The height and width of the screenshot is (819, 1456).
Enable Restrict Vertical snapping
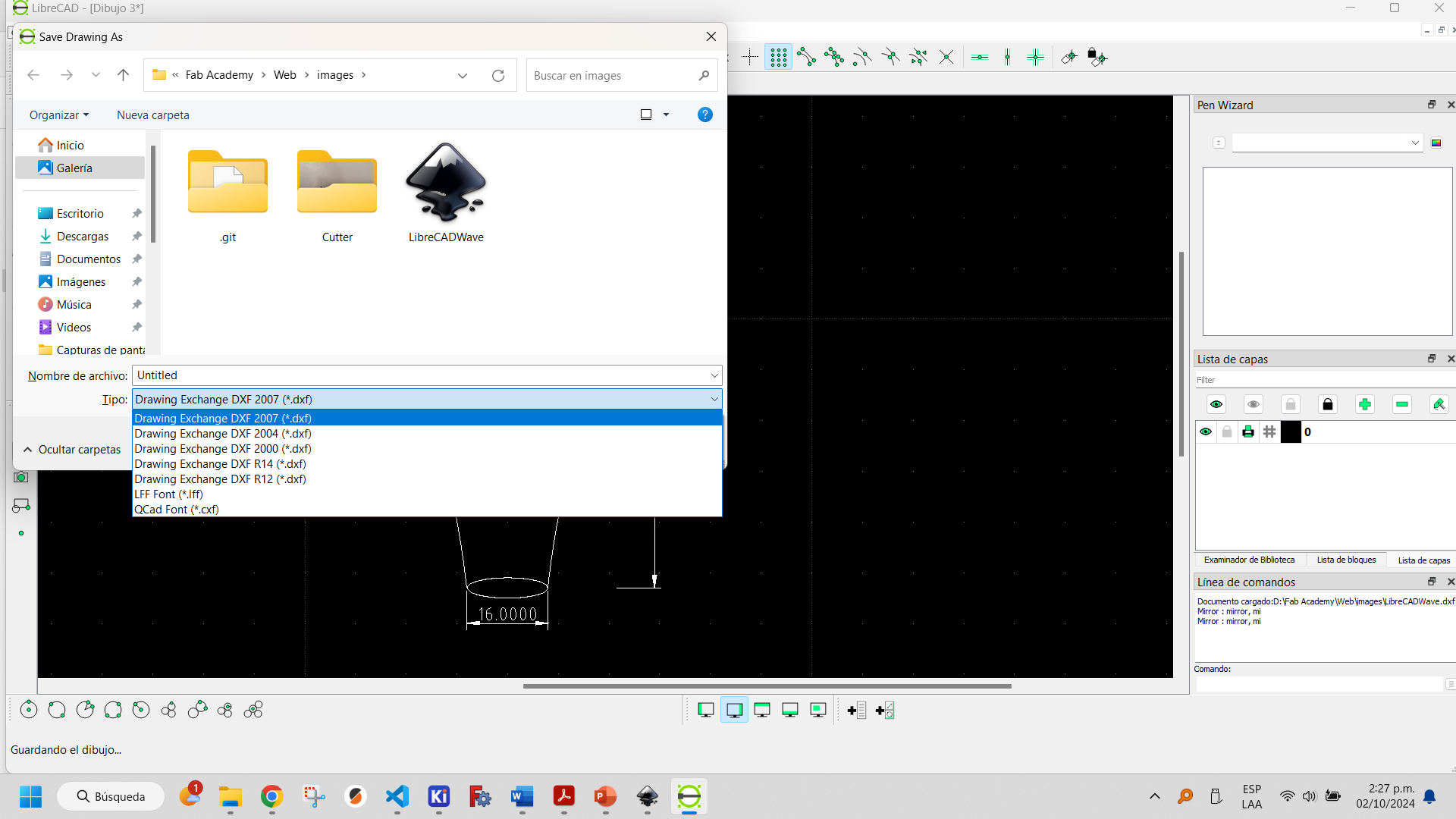tap(1008, 57)
